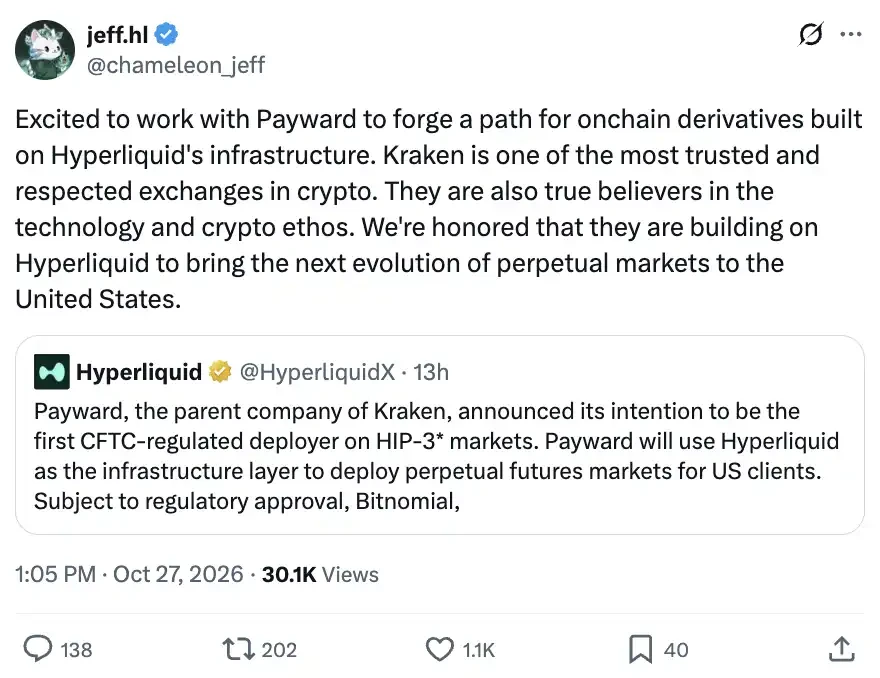Open @chameleon_jeff handle link
Viewport: 880px width, 678px height.
pos(176,65)
